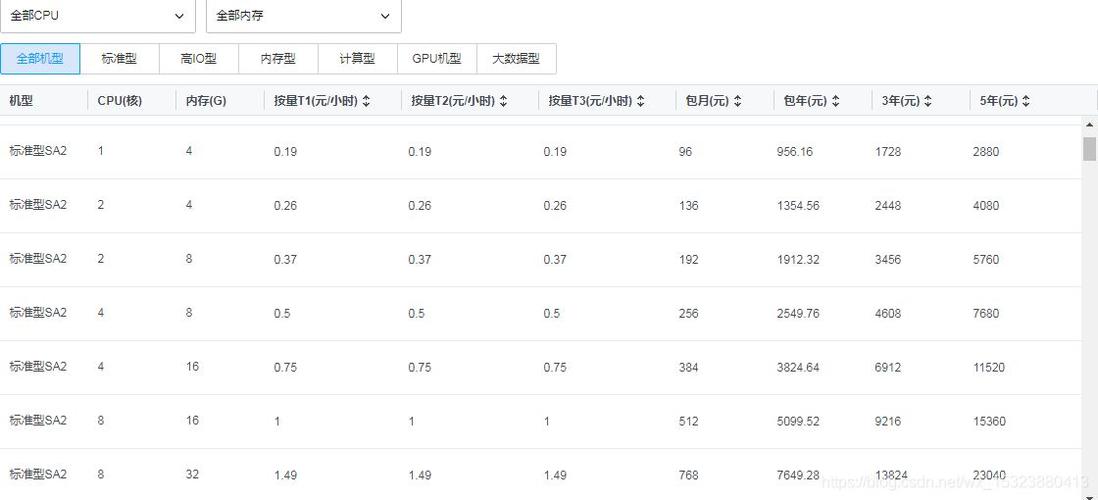Screen dimensions: 1098x500
Task: Click the 3年 value 6912
Action: click(888, 368)
